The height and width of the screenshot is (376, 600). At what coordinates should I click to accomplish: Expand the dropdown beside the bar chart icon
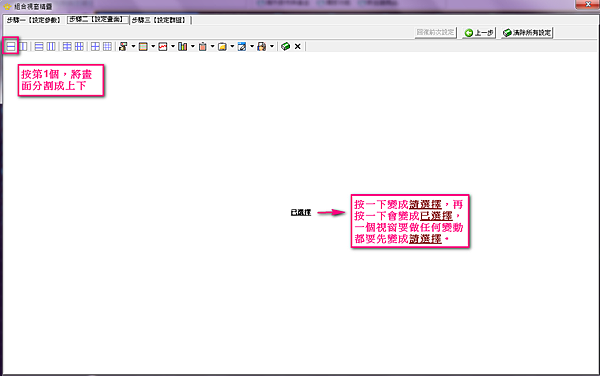[192, 47]
